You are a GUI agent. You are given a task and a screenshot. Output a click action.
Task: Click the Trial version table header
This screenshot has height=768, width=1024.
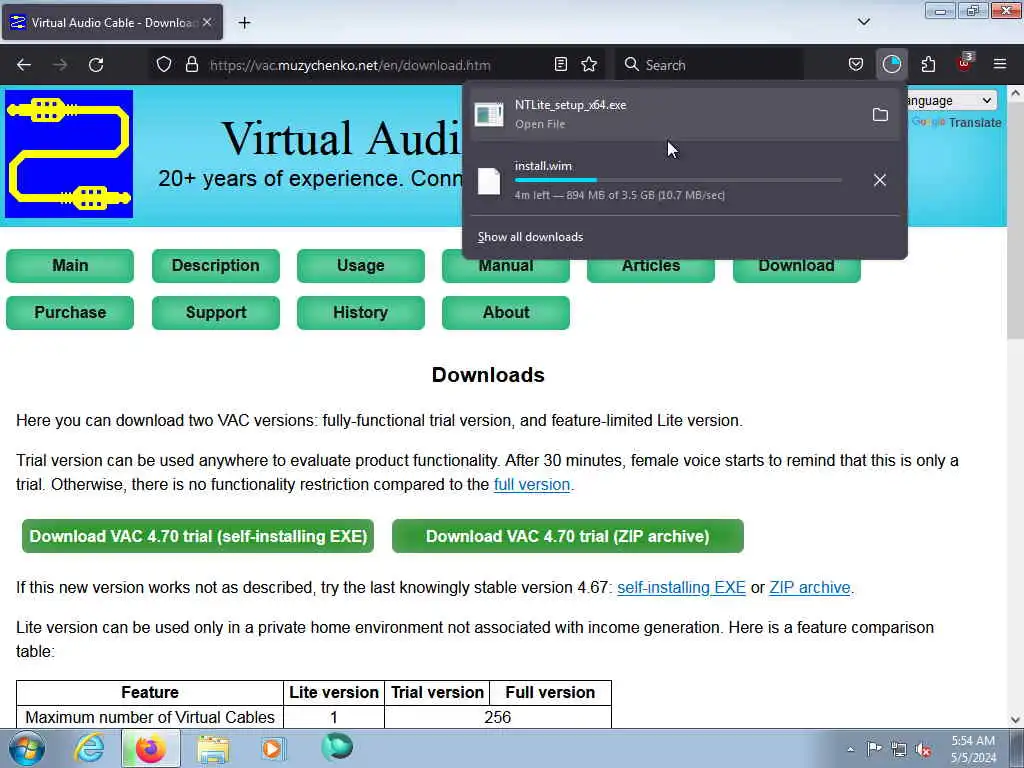[438, 692]
